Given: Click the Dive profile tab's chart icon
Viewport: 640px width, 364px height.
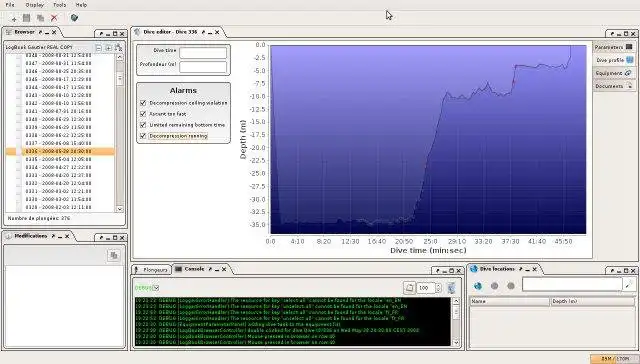Looking at the screenshot, I should click(x=630, y=60).
